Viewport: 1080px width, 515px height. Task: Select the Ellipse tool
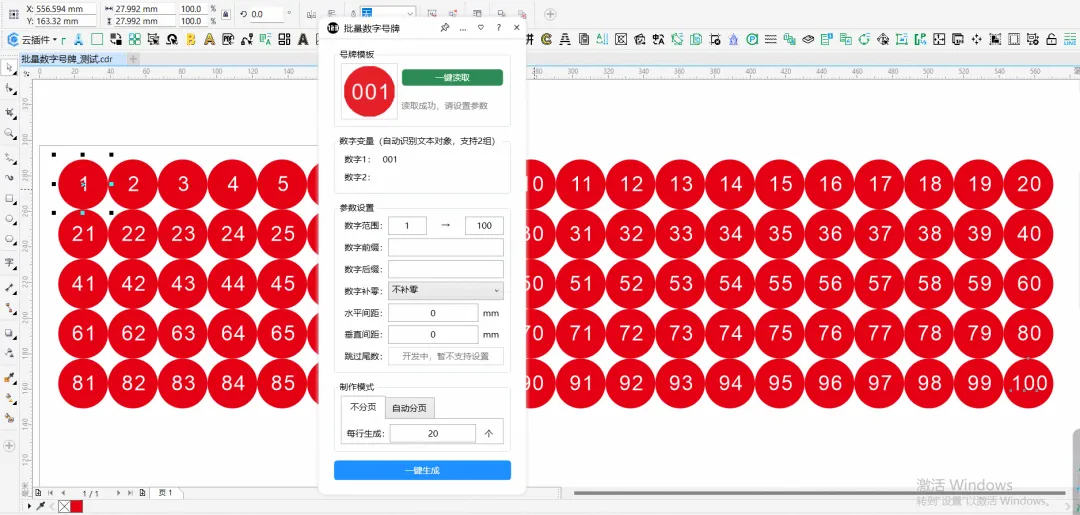click(9, 219)
